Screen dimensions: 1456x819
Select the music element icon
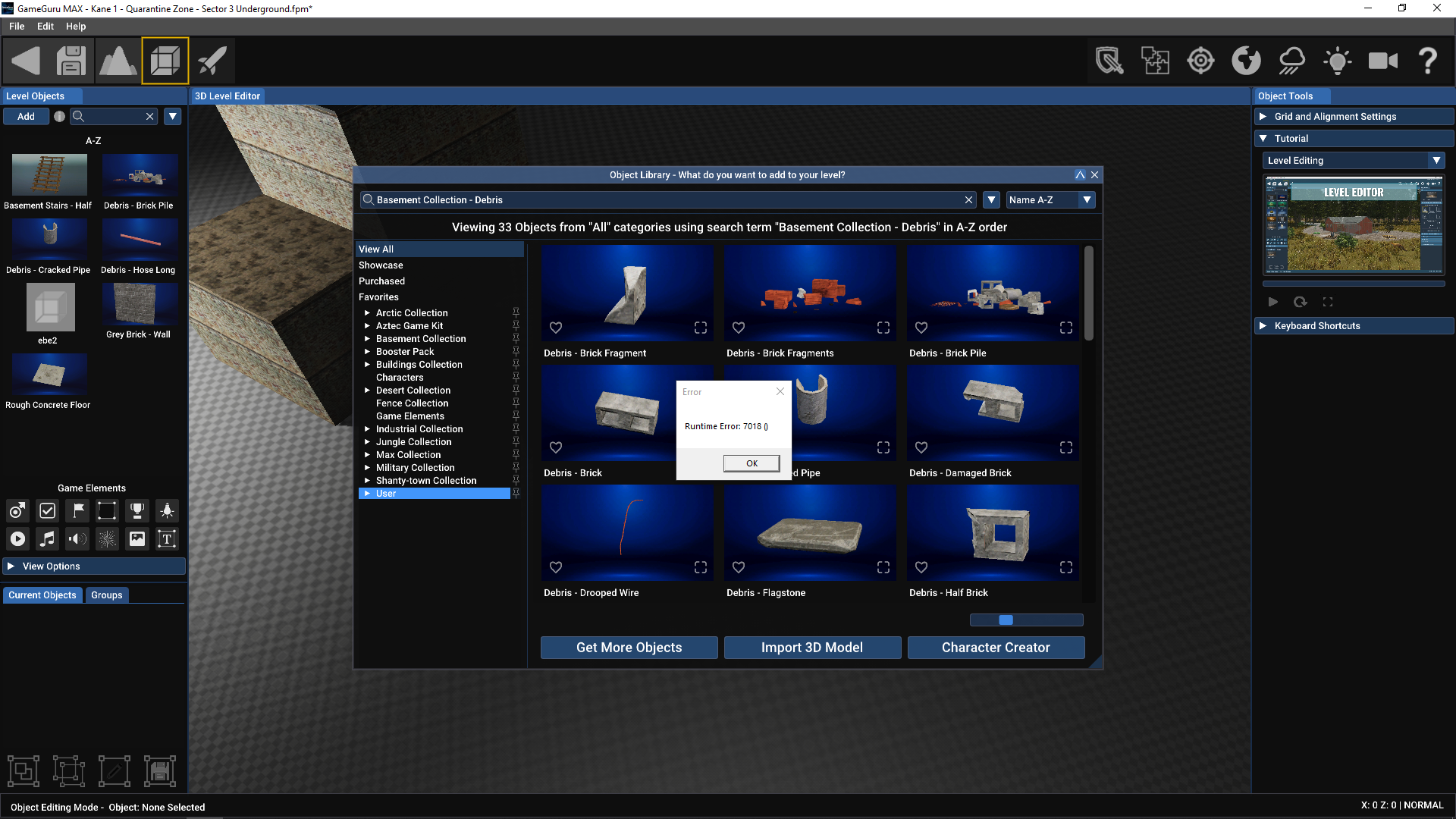[x=47, y=538]
